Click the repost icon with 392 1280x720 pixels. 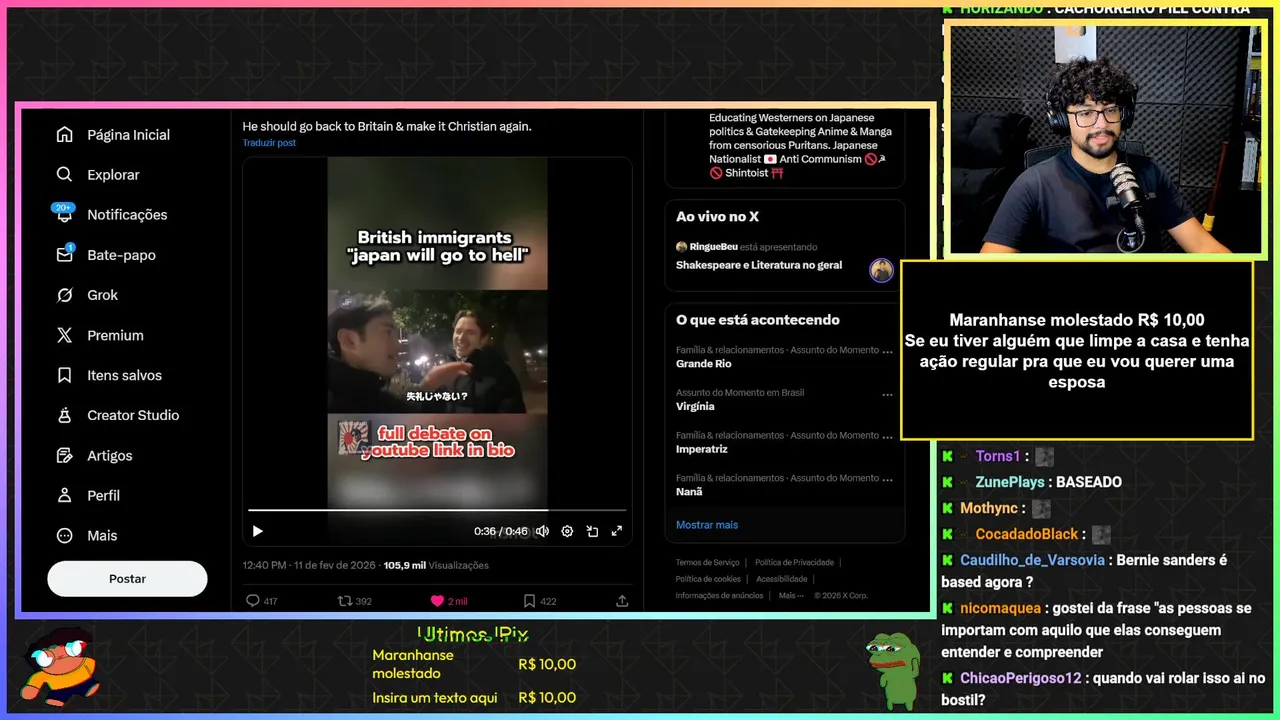coord(344,601)
